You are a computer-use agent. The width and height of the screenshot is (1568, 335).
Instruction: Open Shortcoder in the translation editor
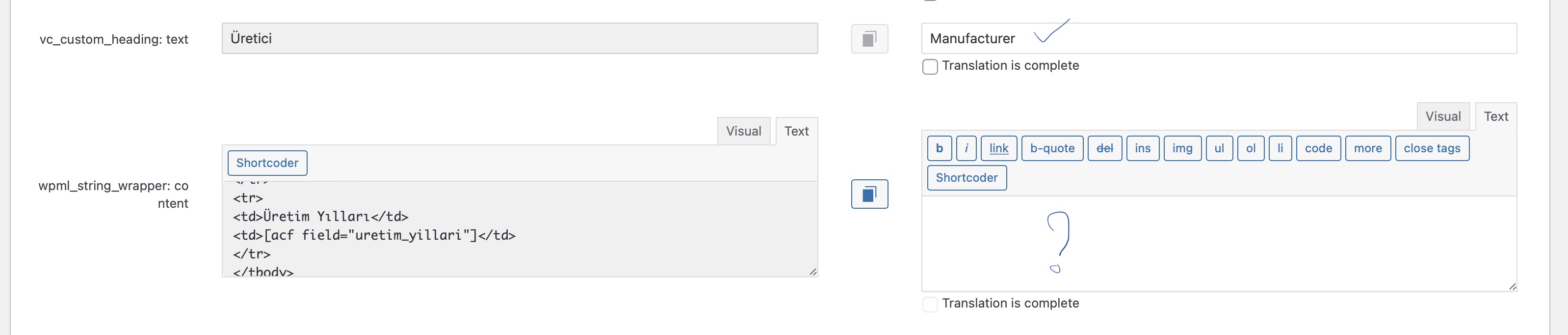[967, 178]
